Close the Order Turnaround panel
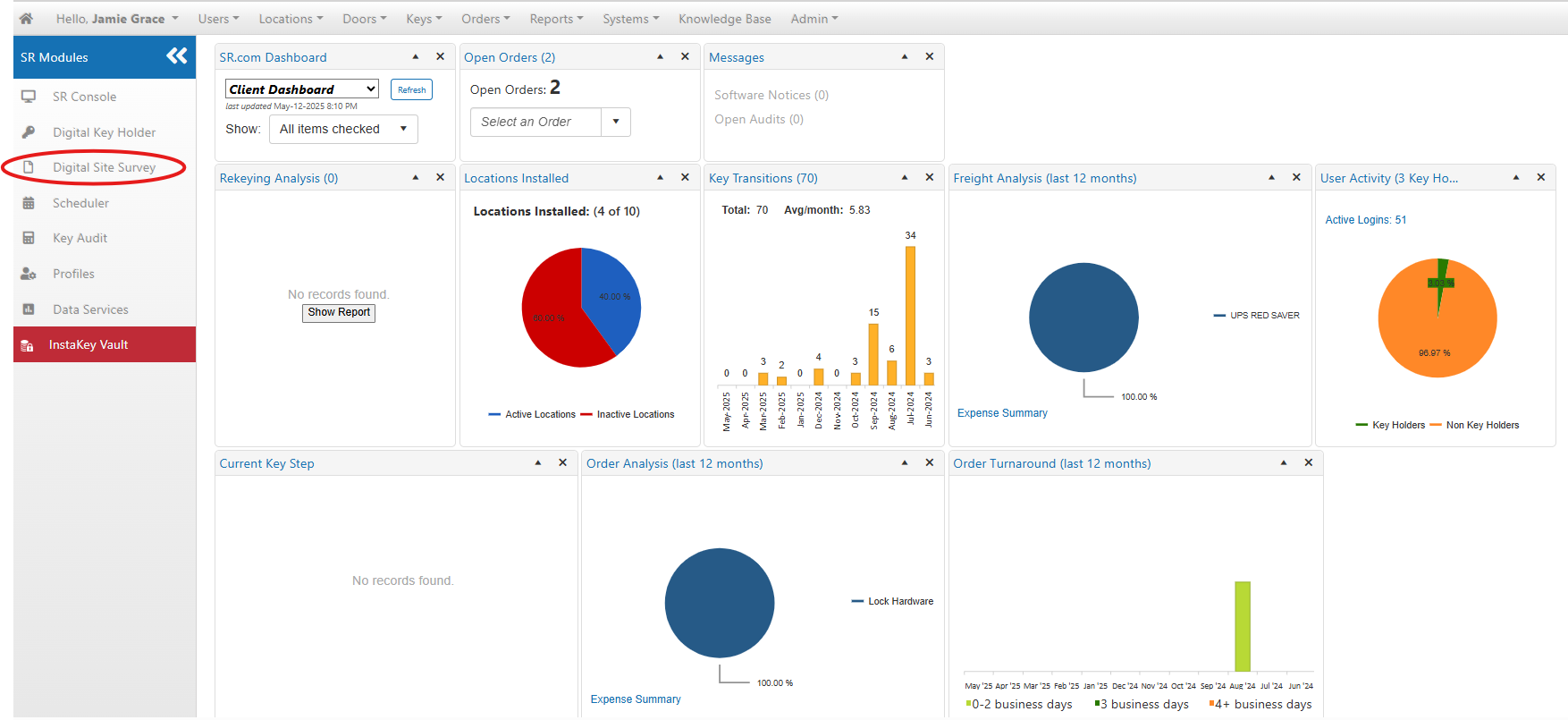Image resolution: width=1568 pixels, height=720 pixels. [1309, 462]
